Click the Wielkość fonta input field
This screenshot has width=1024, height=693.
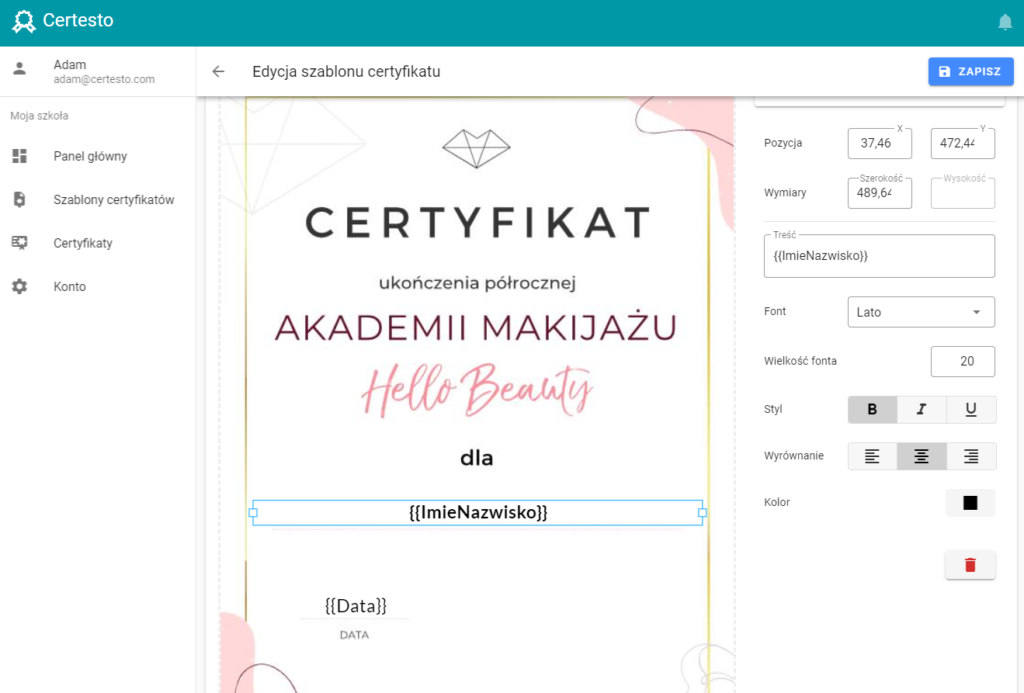coord(963,361)
